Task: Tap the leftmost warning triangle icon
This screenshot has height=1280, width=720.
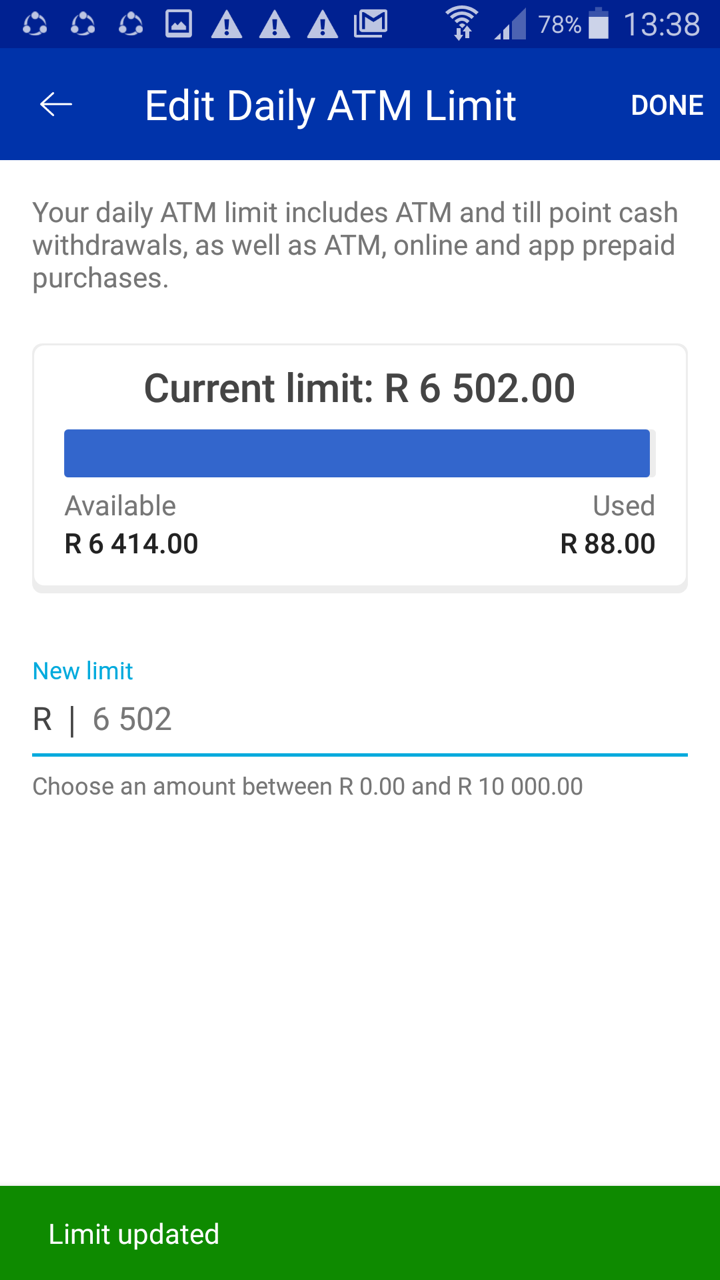Action: pos(227,24)
